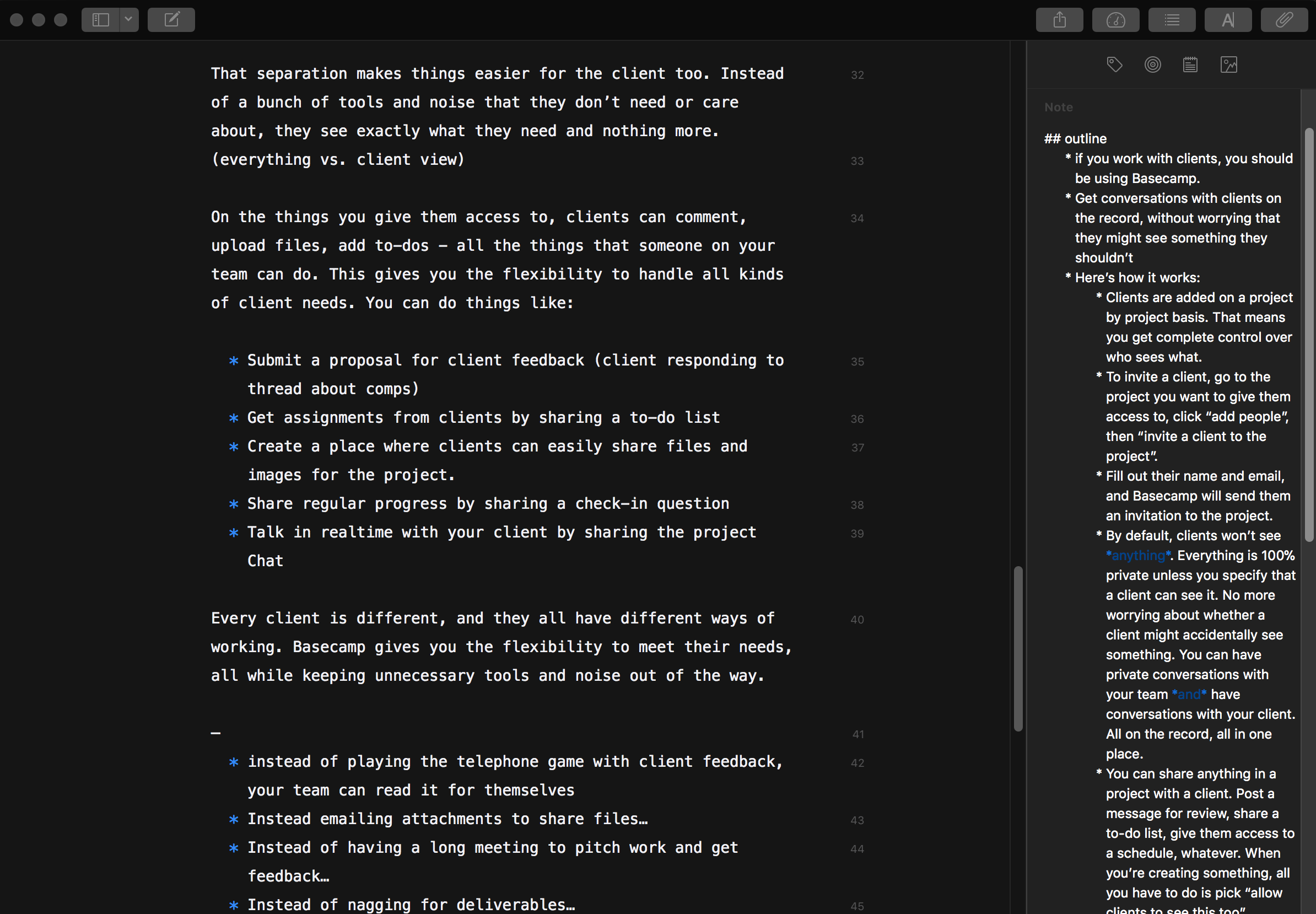Viewport: 1316px width, 914px height.
Task: Click the attachments panel scrollbar thumb
Action: tap(1309, 335)
